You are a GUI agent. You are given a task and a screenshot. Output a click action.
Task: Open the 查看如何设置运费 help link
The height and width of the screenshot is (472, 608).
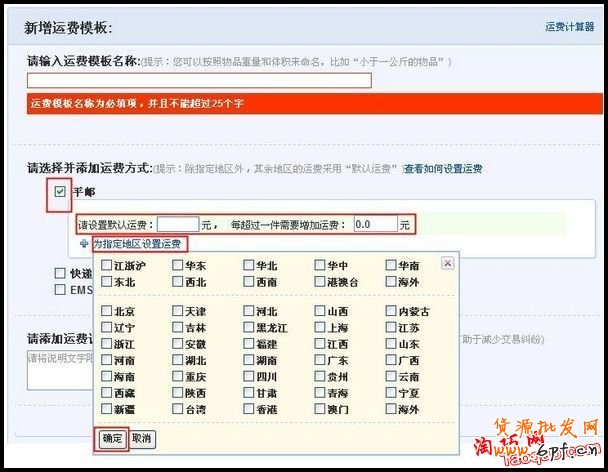[443, 169]
